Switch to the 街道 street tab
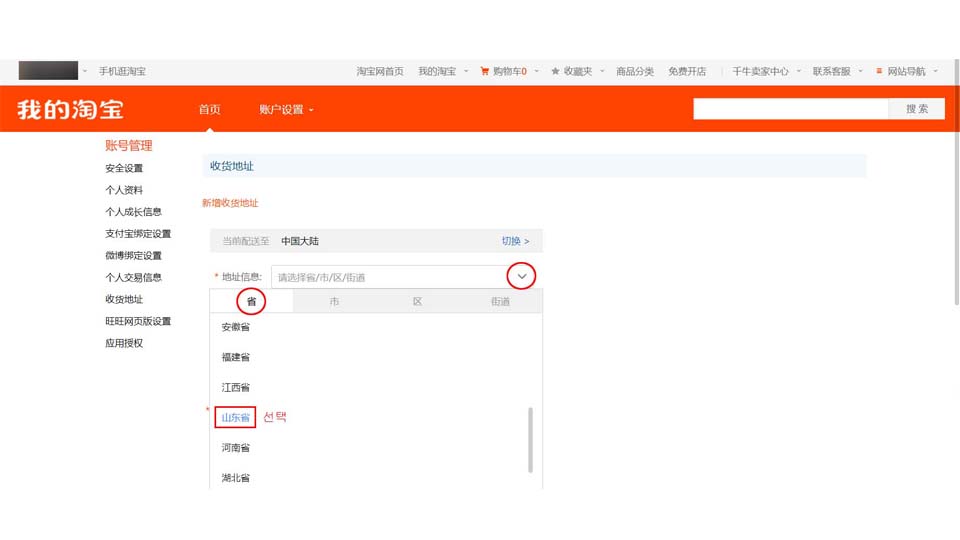Screen dimensions: 960x540 pyautogui.click(x=500, y=301)
